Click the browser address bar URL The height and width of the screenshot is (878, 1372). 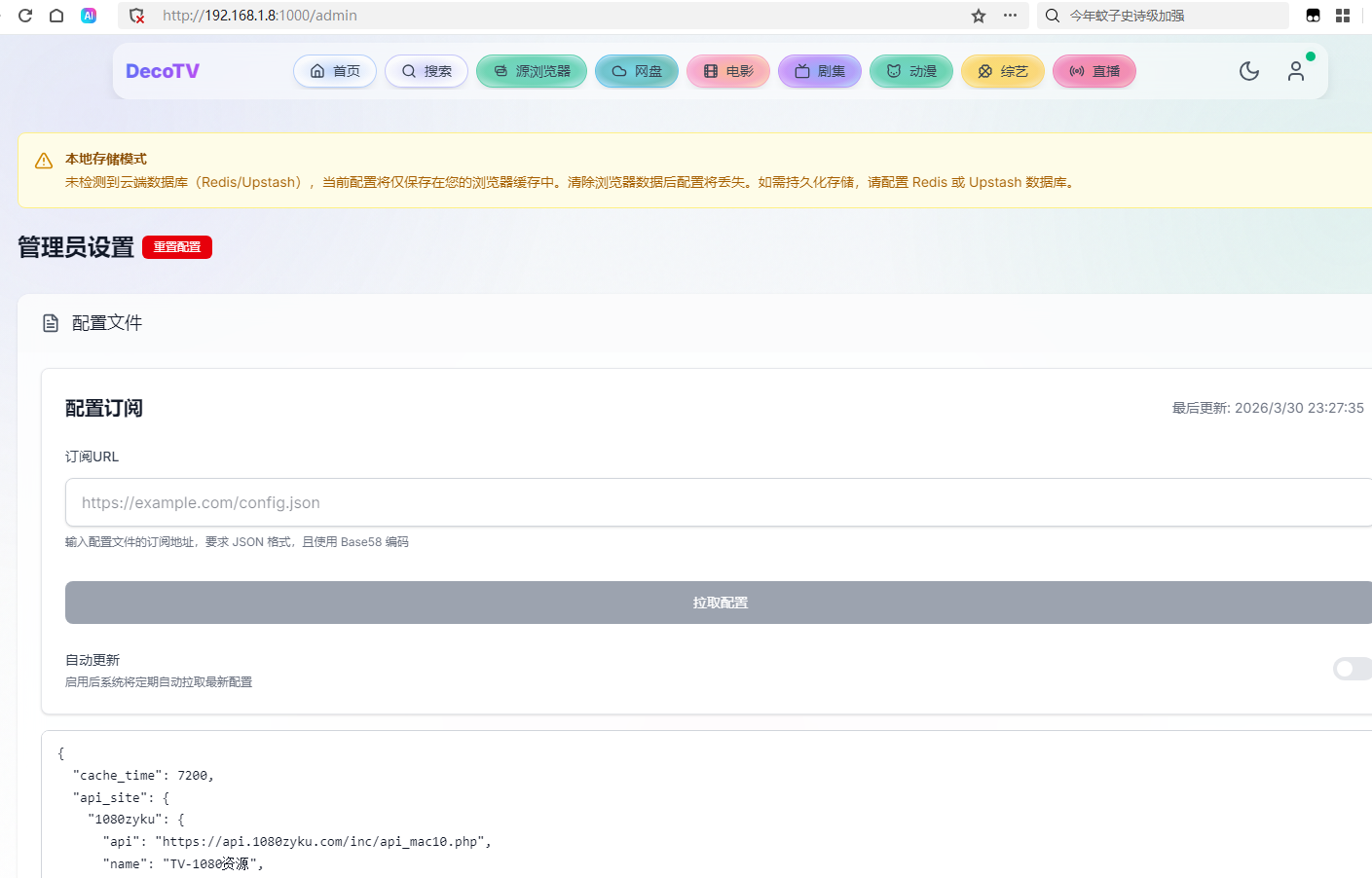260,16
